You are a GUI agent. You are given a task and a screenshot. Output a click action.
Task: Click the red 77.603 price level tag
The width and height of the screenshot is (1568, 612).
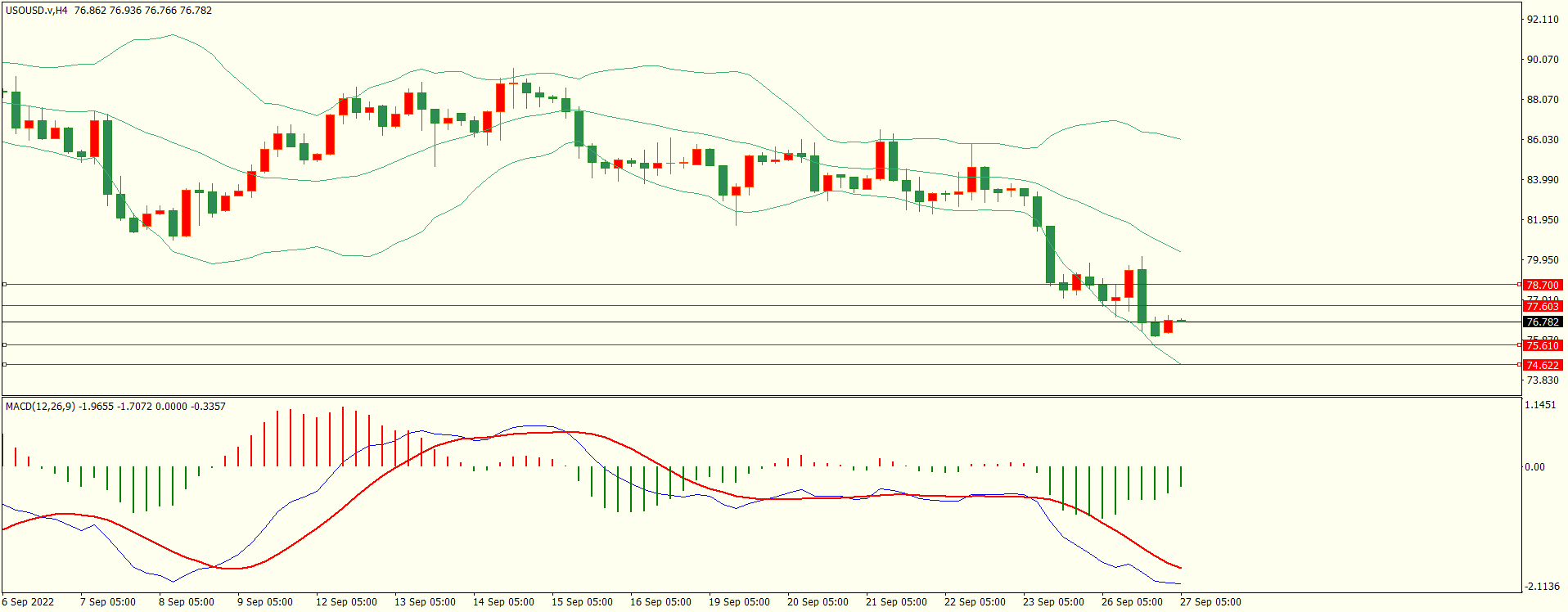(x=1542, y=307)
